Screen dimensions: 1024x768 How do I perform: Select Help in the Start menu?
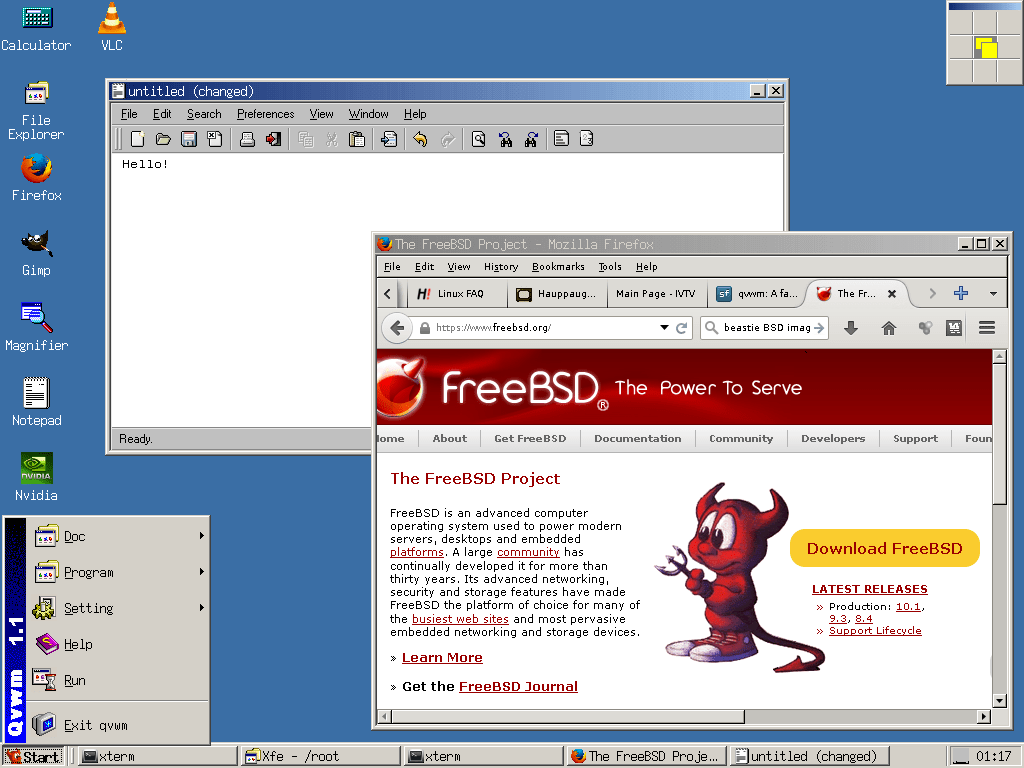(118, 644)
